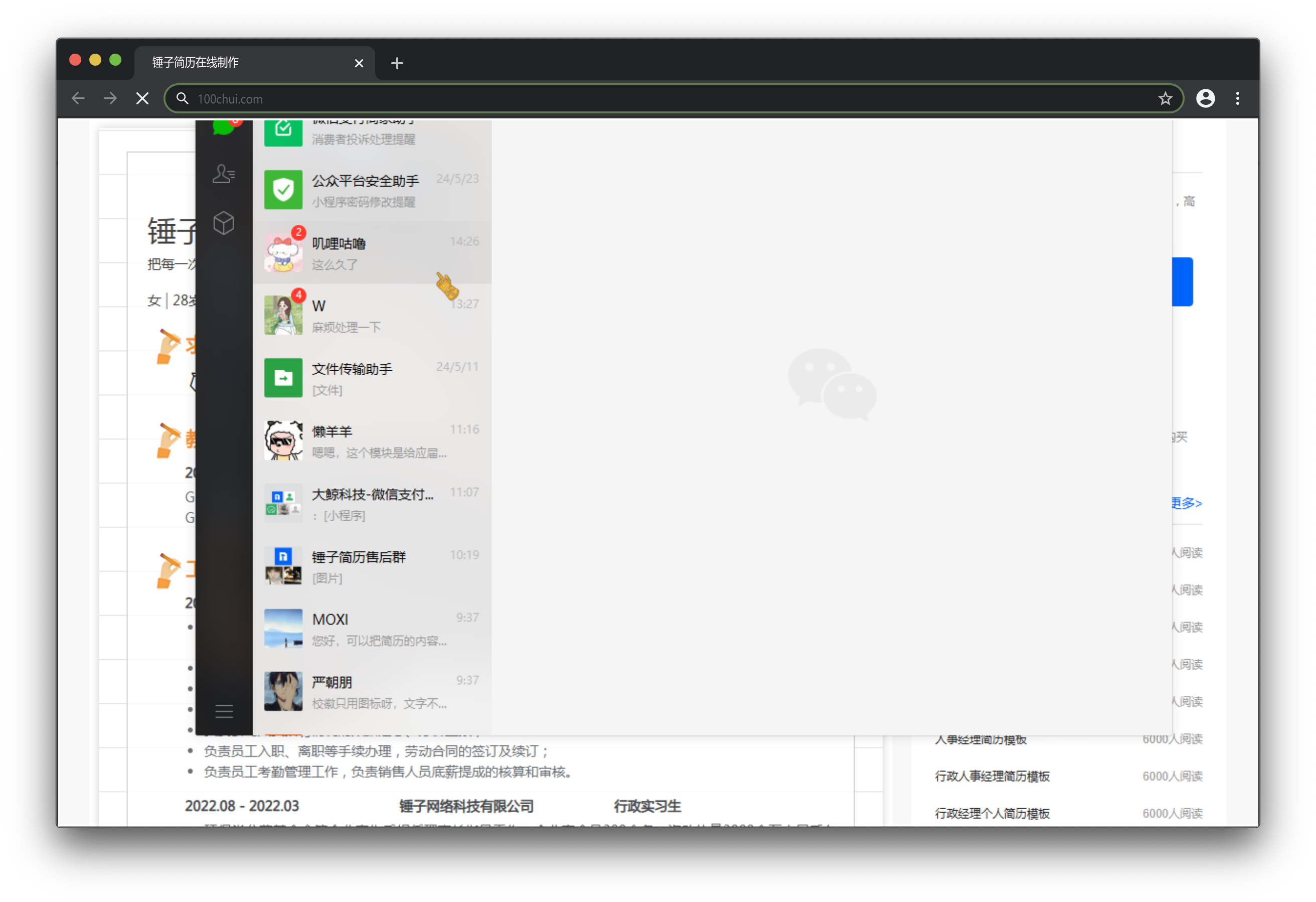
Task: Click the 懒羊羊 sheep avatar
Action: point(283,440)
